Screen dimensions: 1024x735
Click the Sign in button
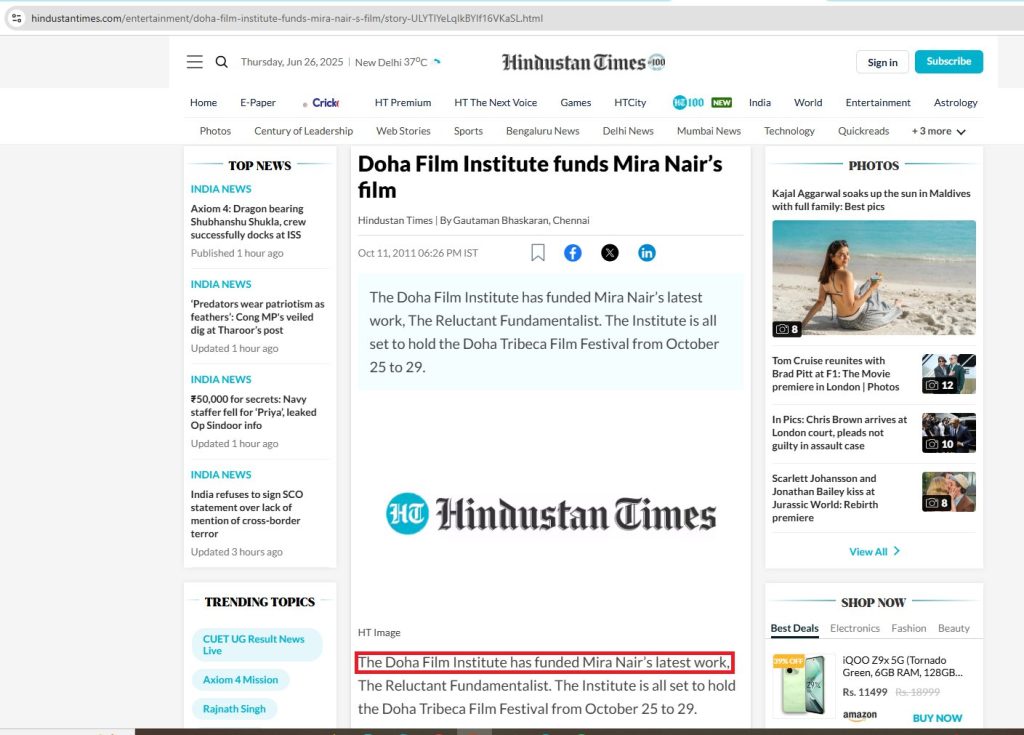click(x=882, y=62)
